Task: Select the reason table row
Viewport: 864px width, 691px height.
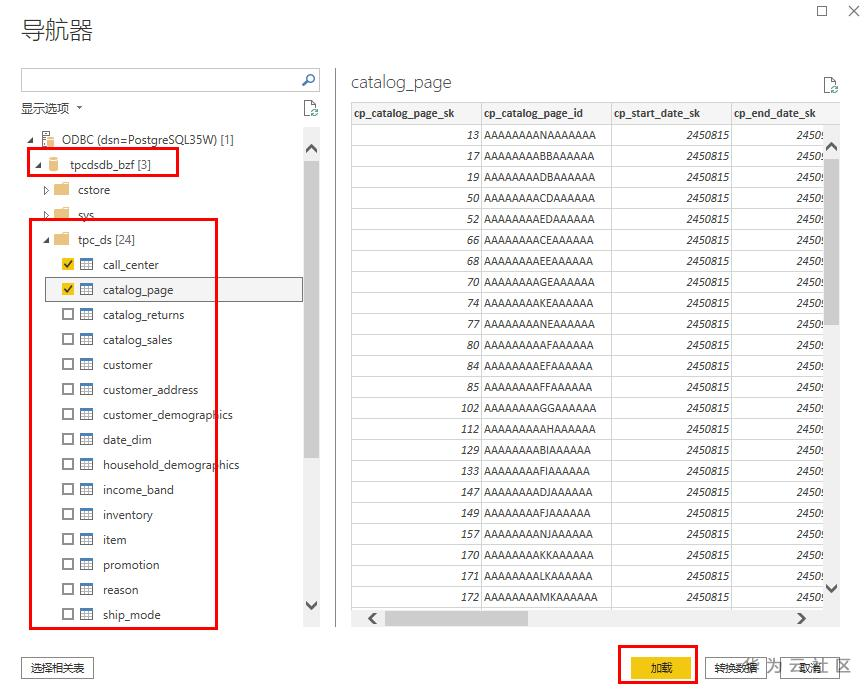Action: tap(174, 590)
